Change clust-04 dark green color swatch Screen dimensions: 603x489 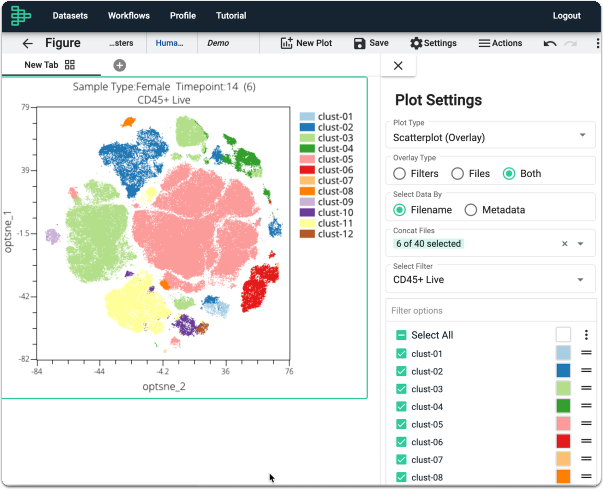click(x=563, y=406)
